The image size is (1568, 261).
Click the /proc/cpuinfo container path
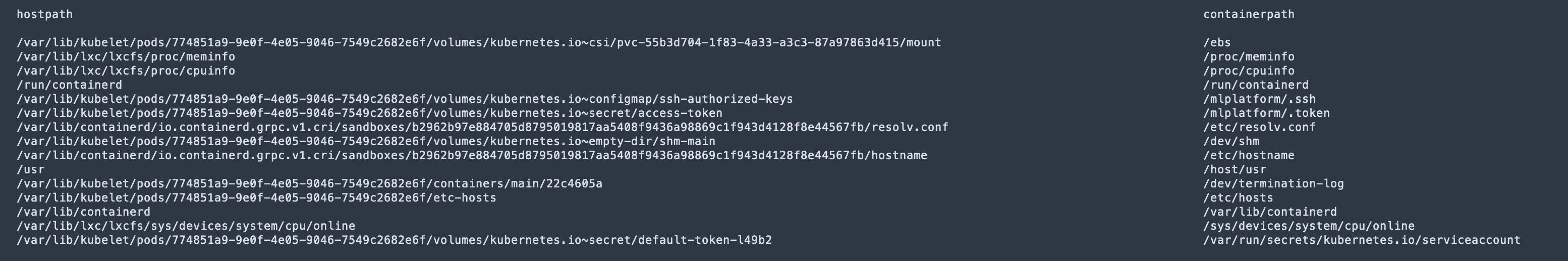[x=1249, y=71]
